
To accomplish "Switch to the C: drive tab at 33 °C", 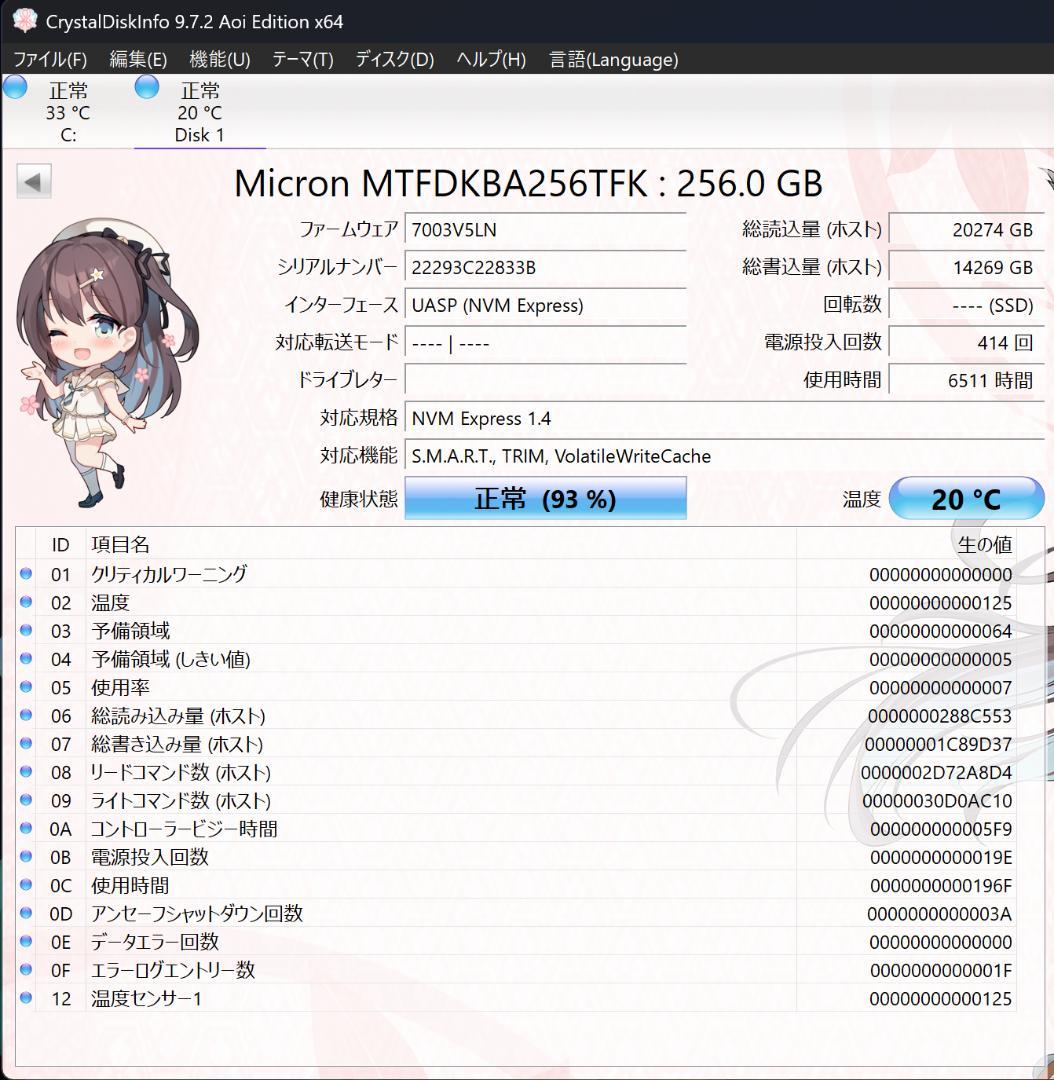I will [x=68, y=112].
